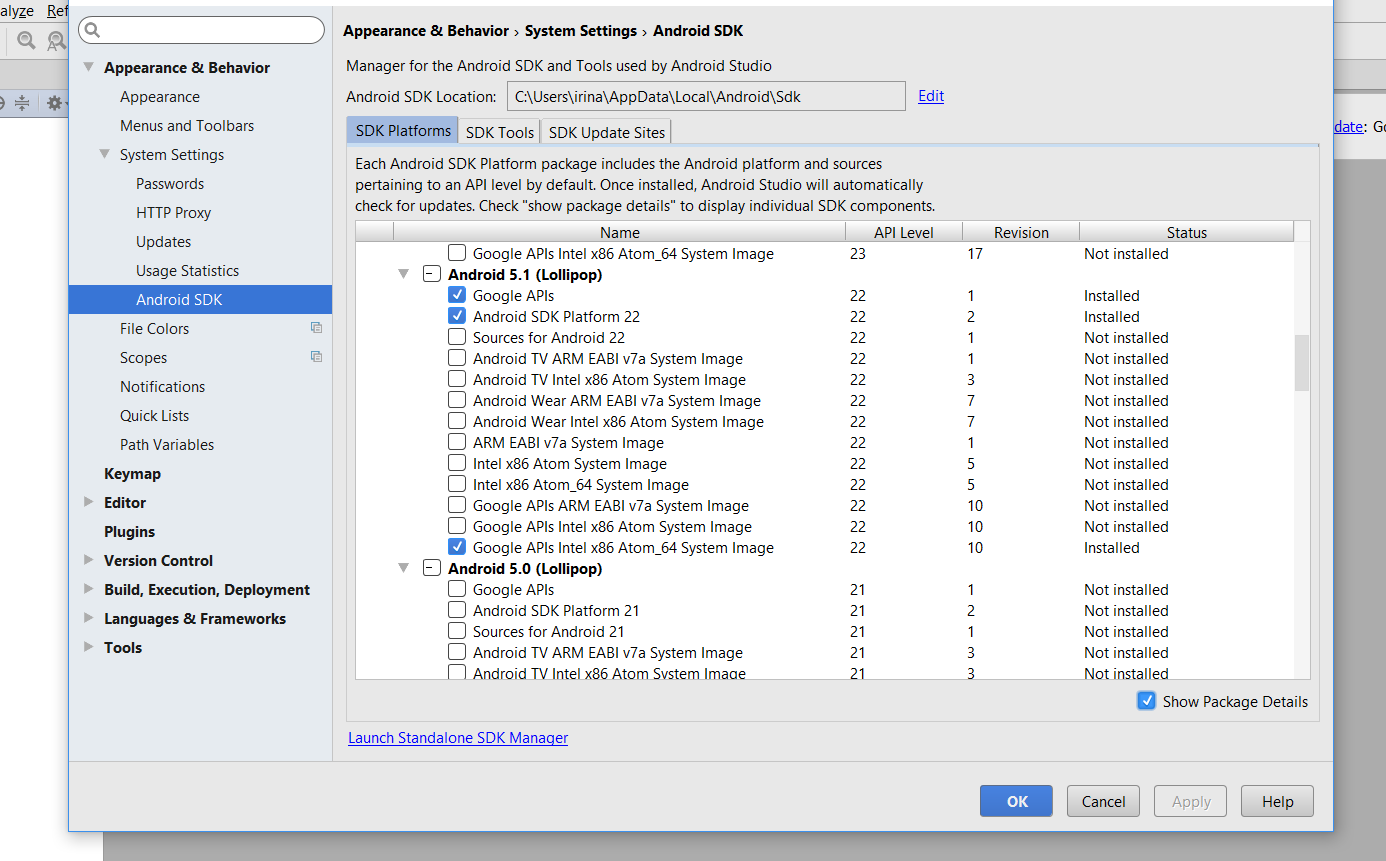1386x861 pixels.
Task: Check Android SDK Platform 21
Action: tap(457, 610)
